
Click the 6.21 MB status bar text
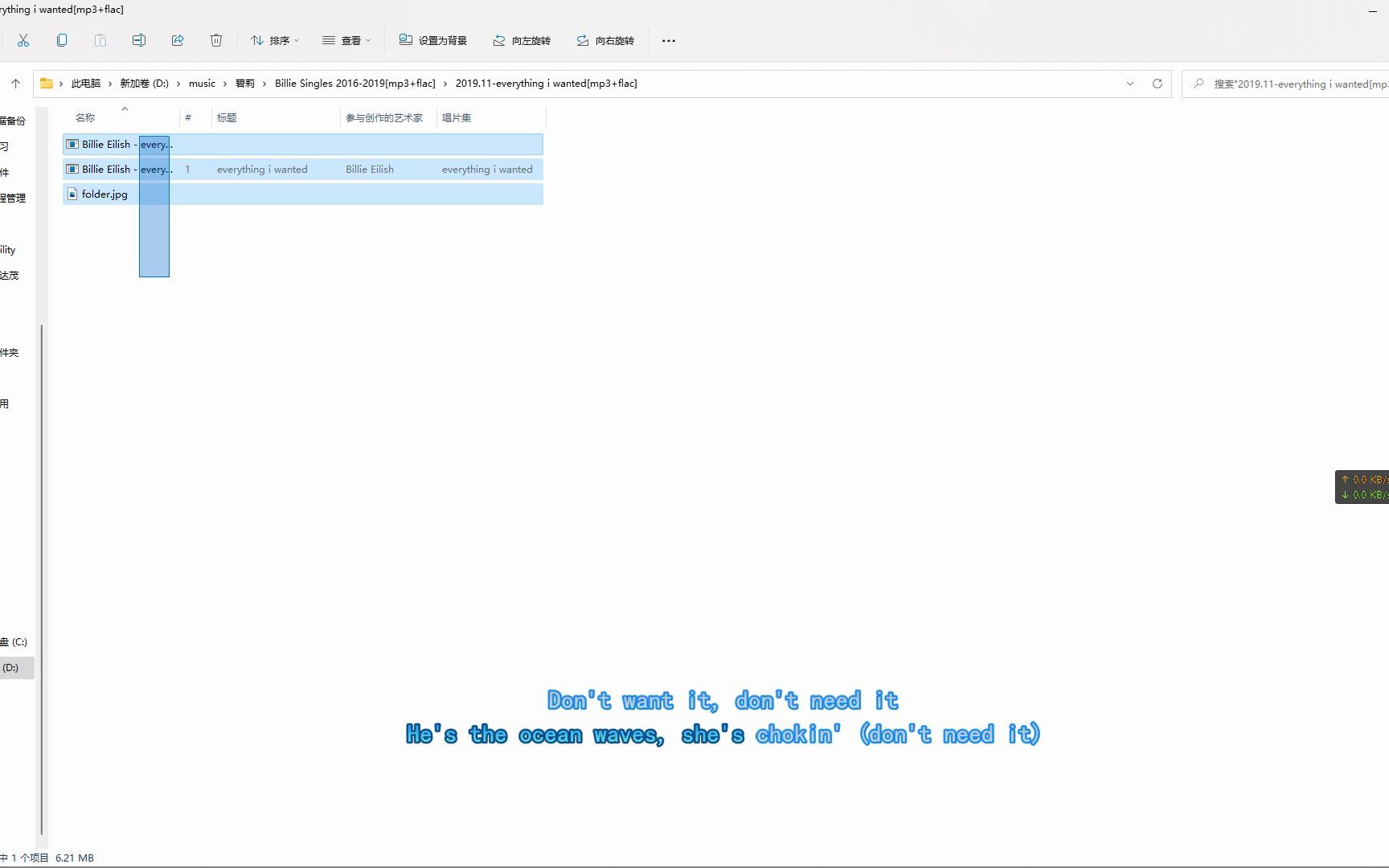point(75,858)
